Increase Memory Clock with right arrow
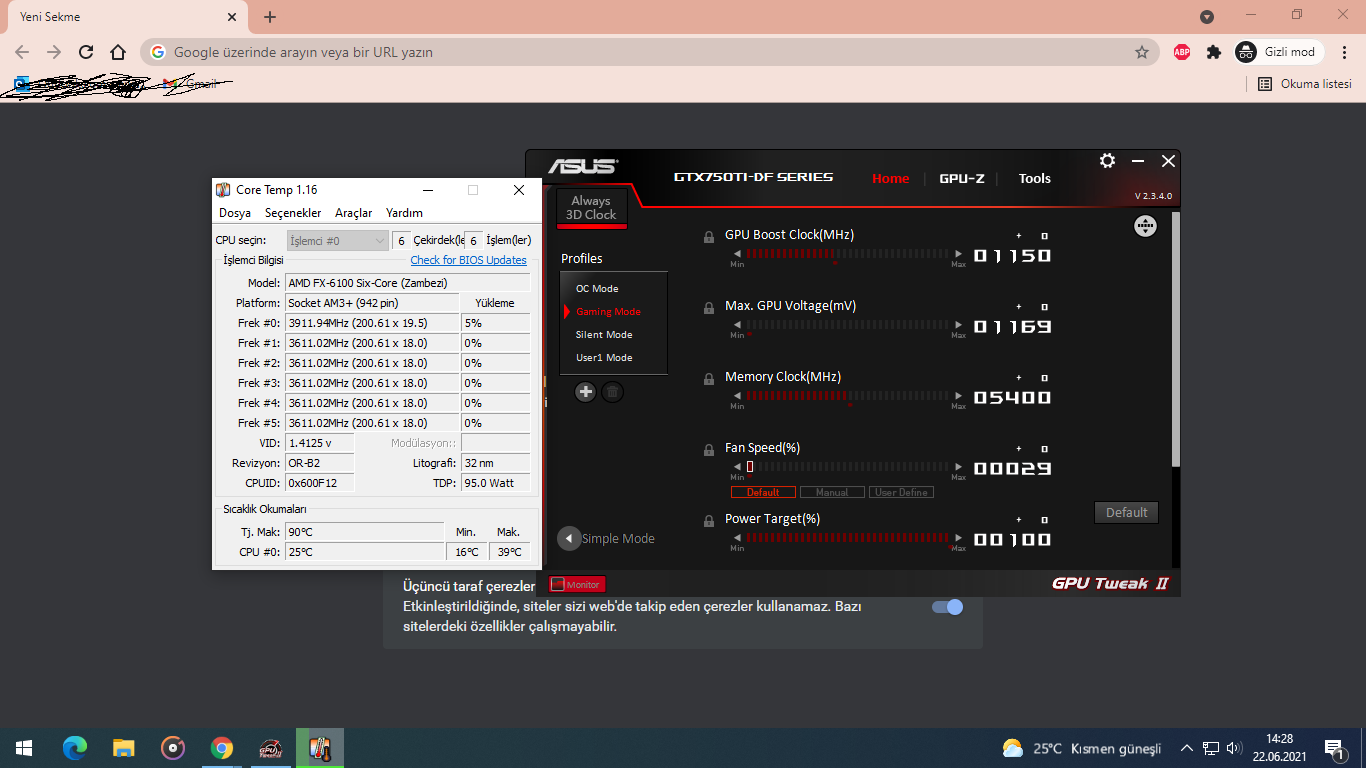The height and width of the screenshot is (768, 1366). tap(959, 396)
